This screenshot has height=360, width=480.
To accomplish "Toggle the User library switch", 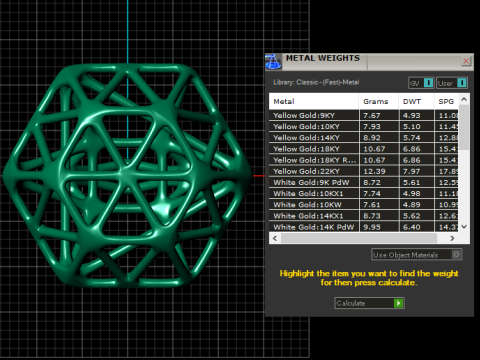I will click(452, 83).
